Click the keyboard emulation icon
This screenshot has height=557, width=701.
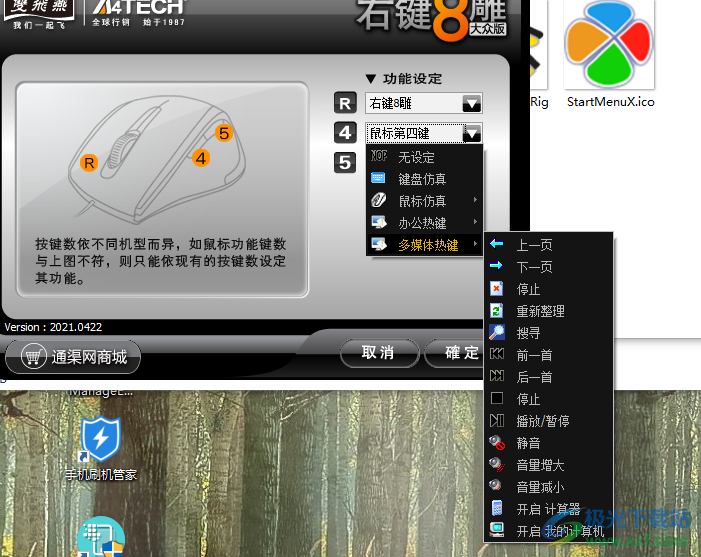point(378,178)
